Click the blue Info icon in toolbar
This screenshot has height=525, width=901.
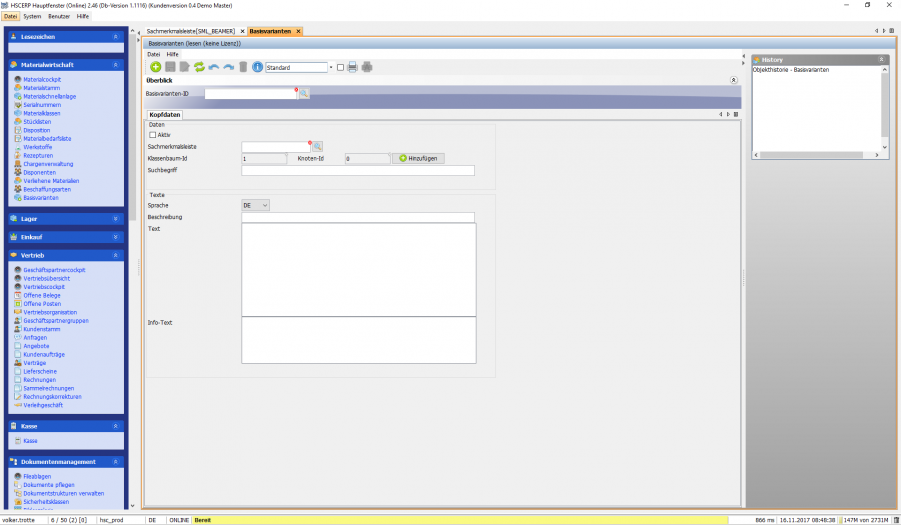(257, 67)
